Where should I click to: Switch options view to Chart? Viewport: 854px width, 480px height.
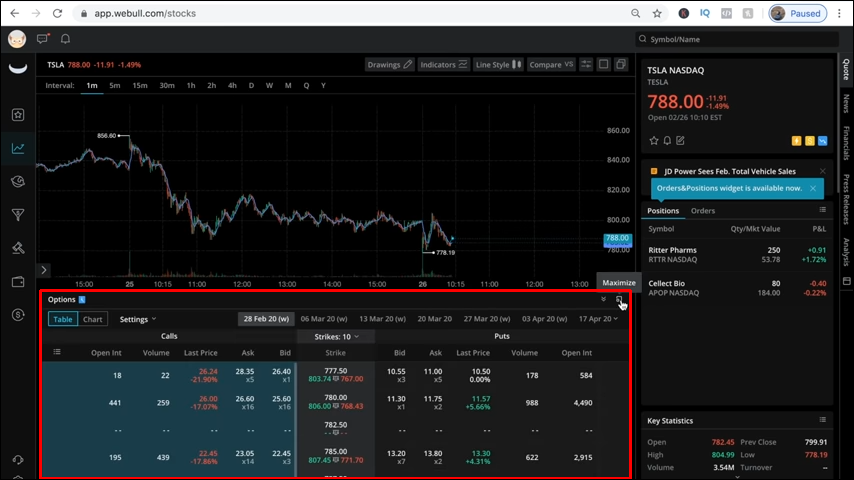(93, 319)
